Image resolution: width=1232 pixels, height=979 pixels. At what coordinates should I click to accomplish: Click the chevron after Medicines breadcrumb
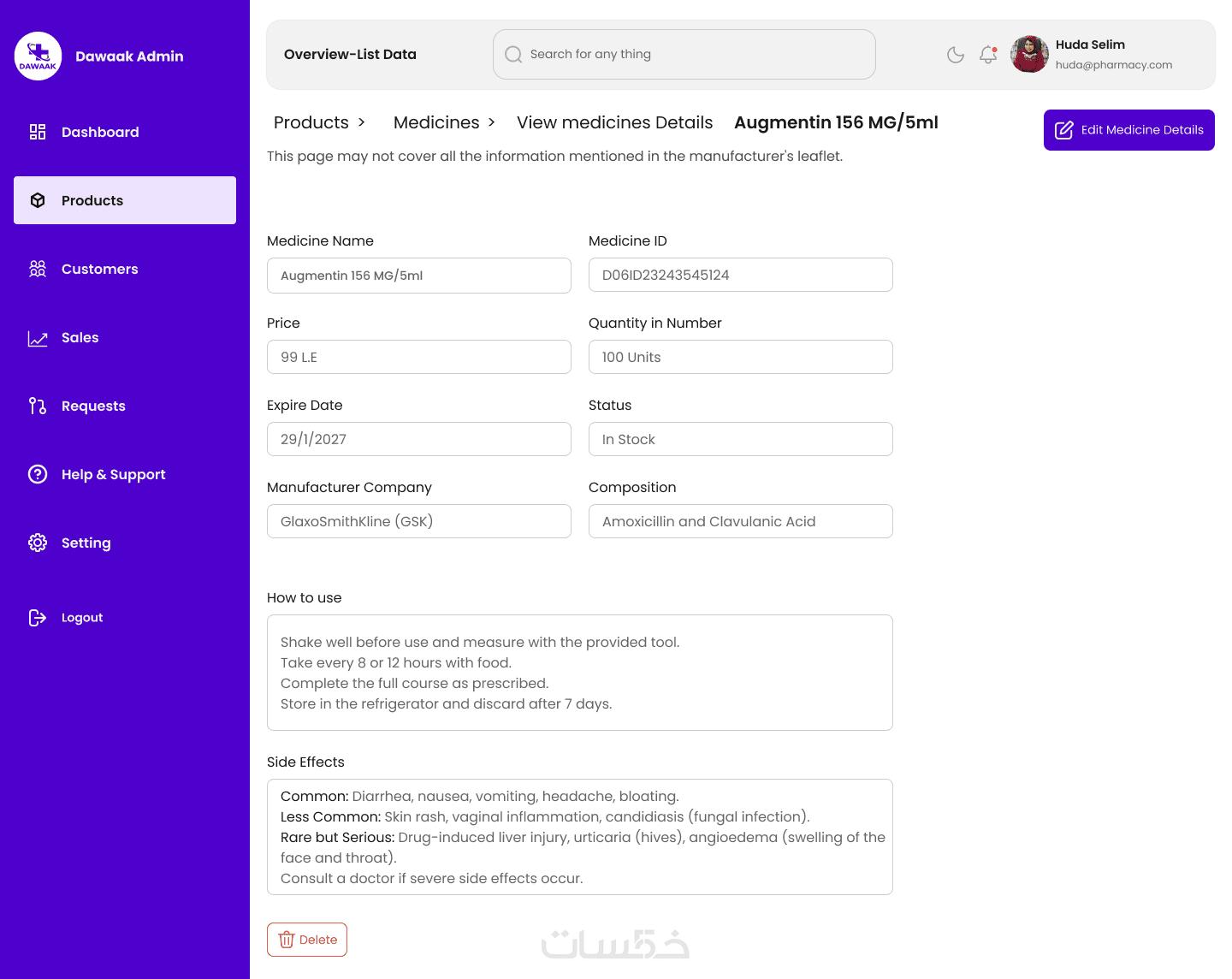point(492,122)
